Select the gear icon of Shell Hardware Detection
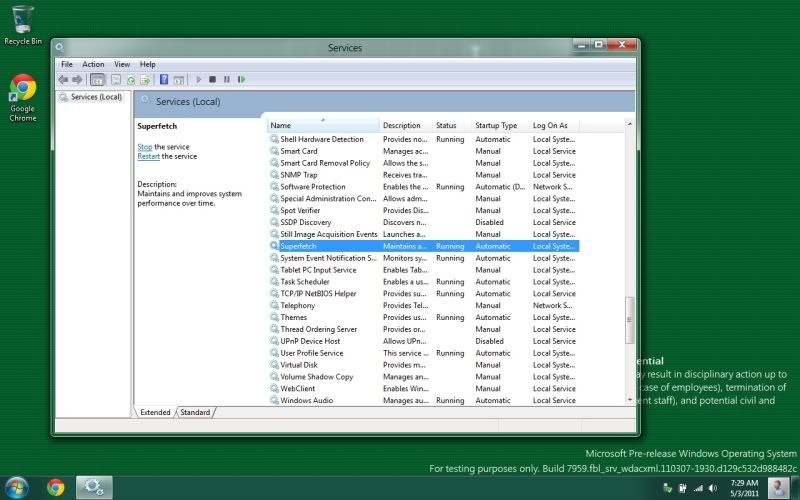Screen dimensions: 800x500 (274, 139)
